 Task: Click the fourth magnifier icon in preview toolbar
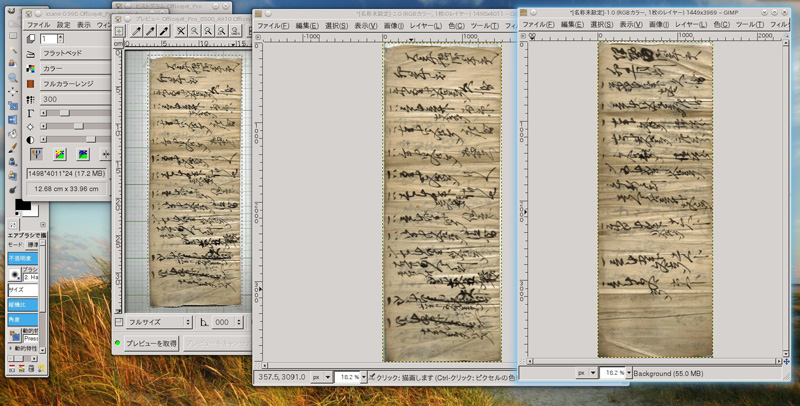pyautogui.click(x=235, y=31)
